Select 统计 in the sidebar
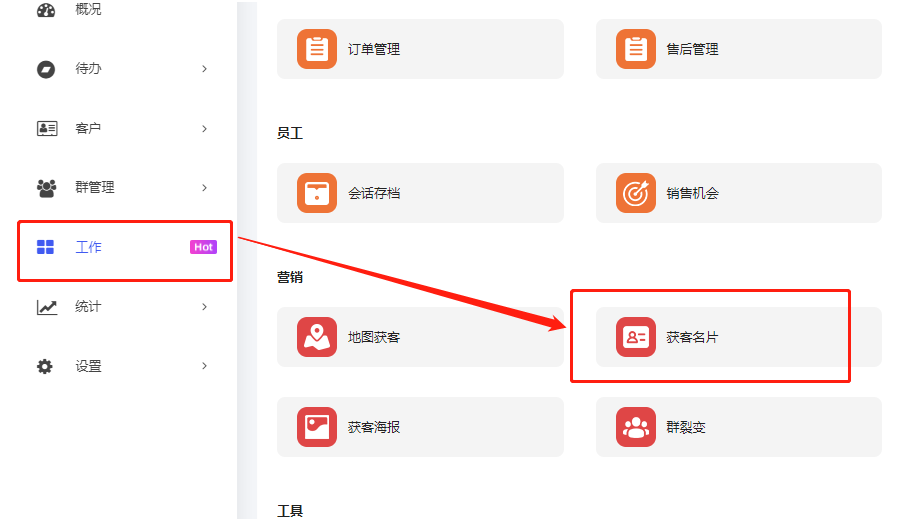Viewport: 923px width, 520px height. tap(88, 307)
